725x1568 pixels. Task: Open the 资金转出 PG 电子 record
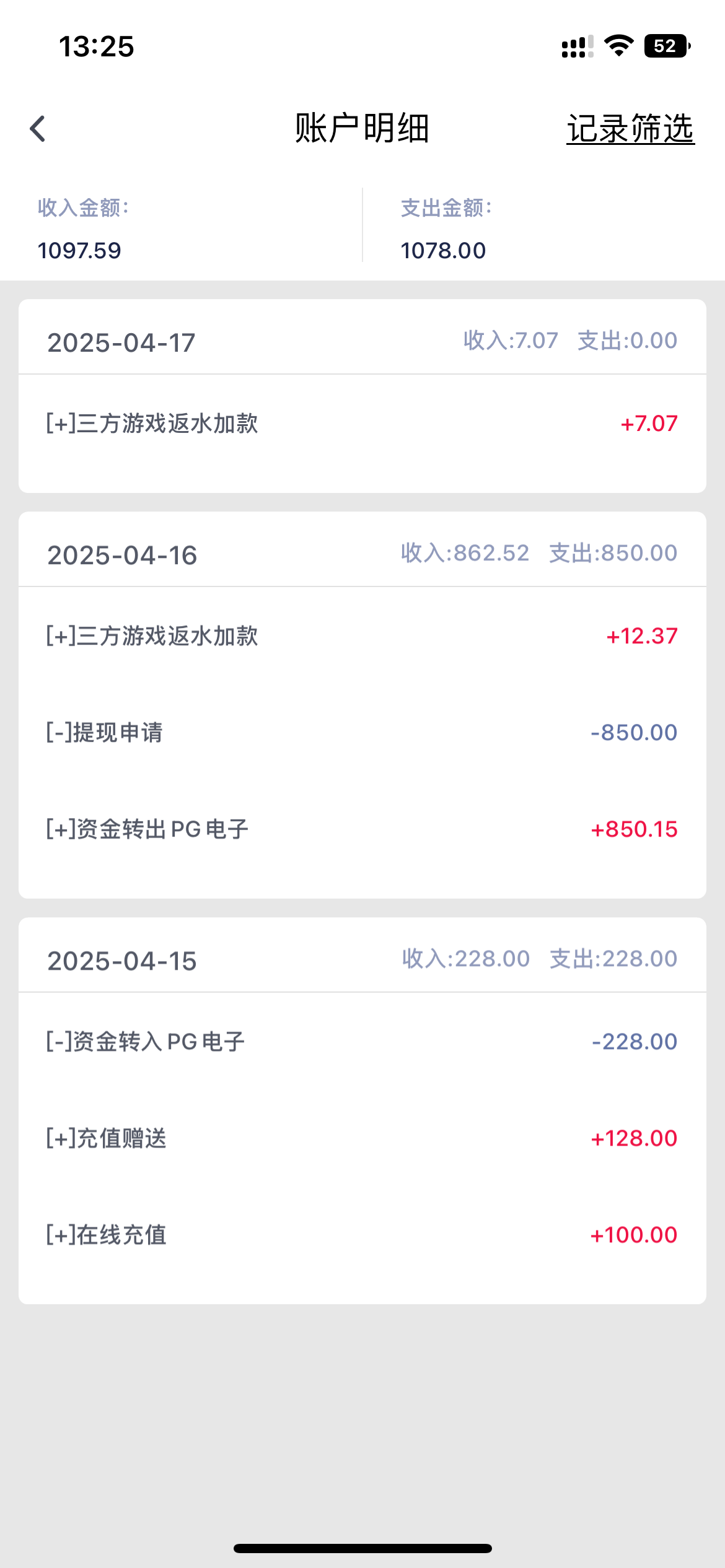[147, 829]
